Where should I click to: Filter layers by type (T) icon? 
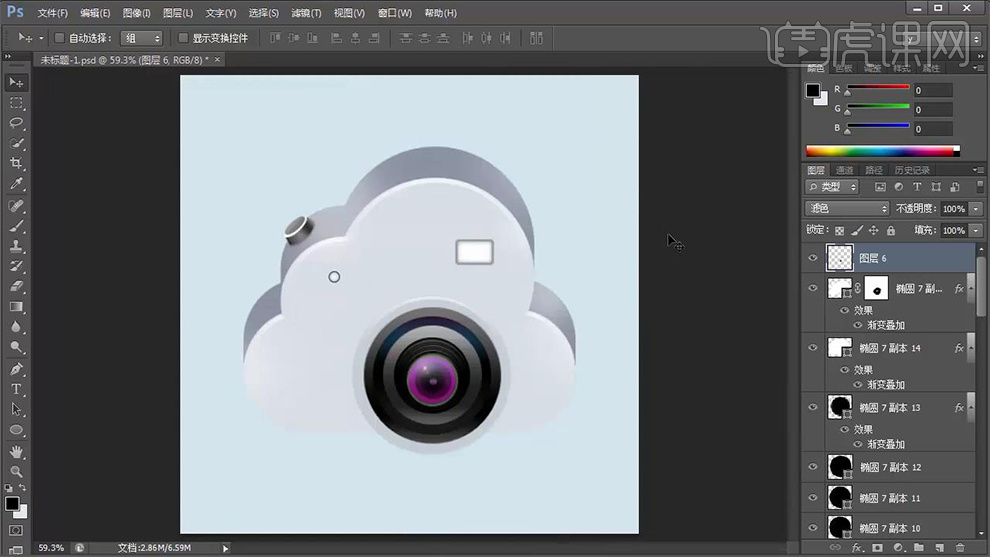tap(917, 187)
